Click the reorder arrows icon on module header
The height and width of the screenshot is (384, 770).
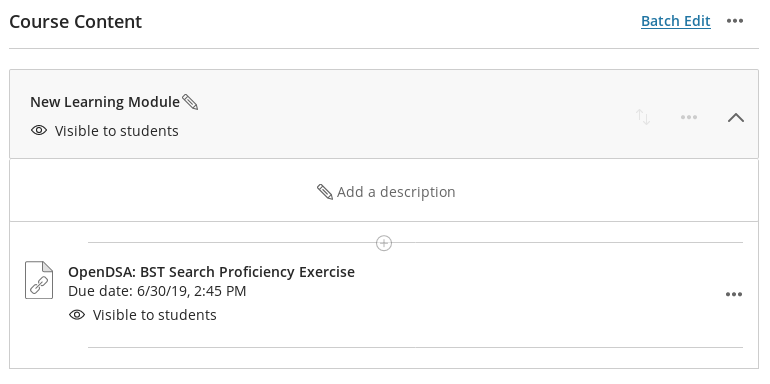[643, 117]
